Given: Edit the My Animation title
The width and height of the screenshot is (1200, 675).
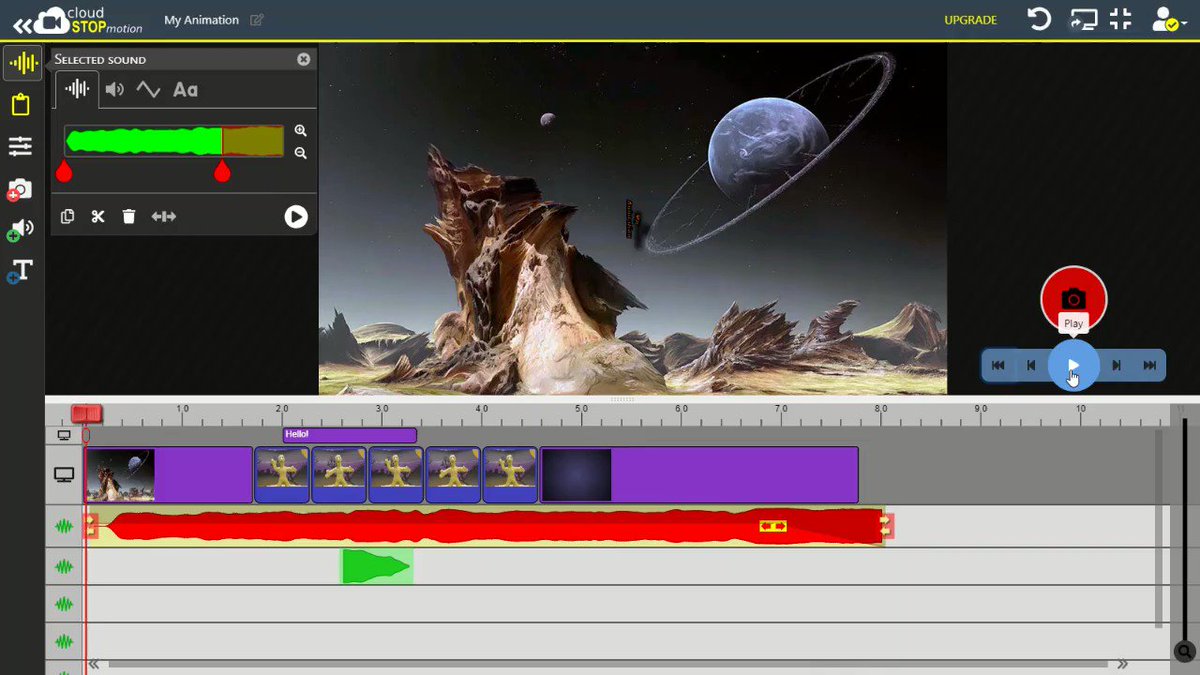Looking at the screenshot, I should (x=257, y=20).
